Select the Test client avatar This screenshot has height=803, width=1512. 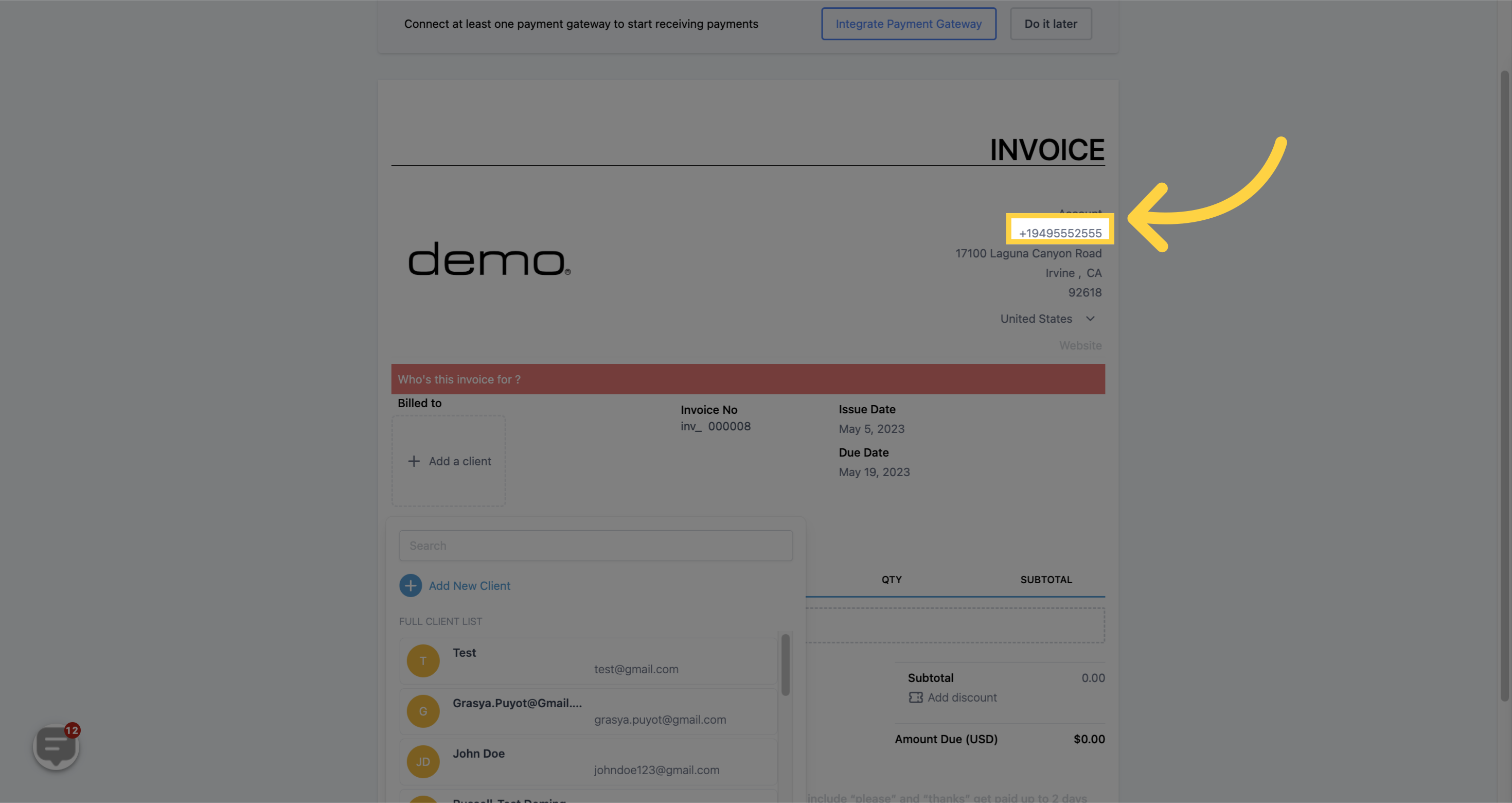pyautogui.click(x=422, y=661)
